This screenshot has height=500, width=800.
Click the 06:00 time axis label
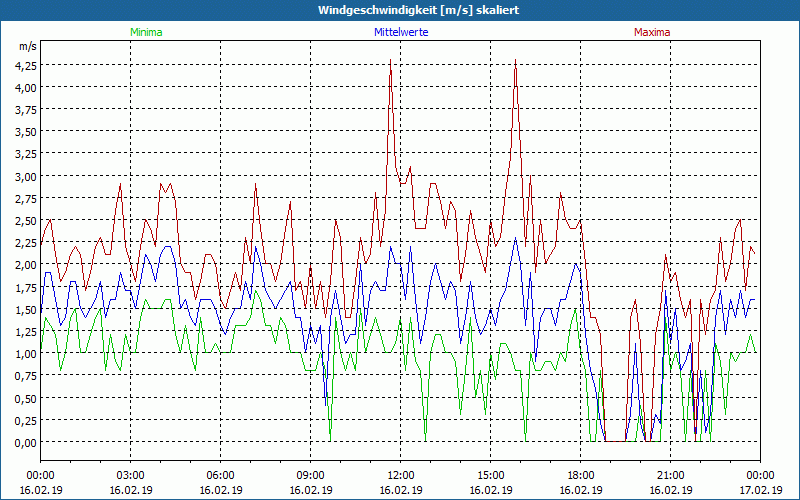220,476
